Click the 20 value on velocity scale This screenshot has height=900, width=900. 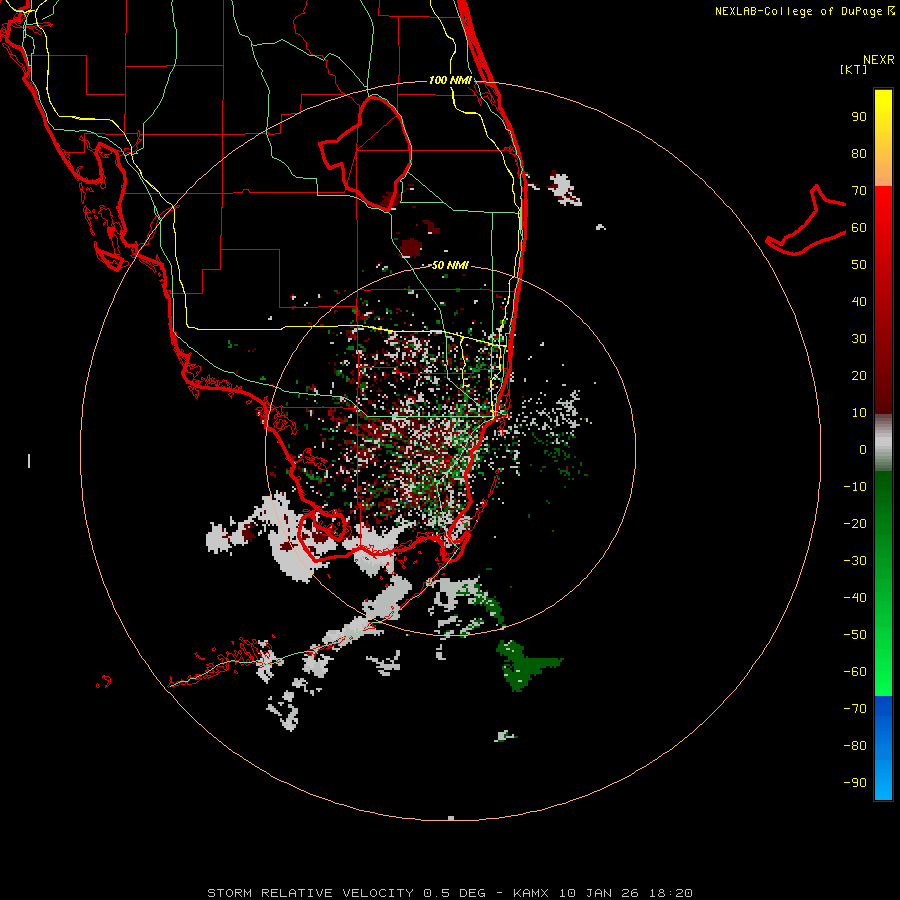(x=859, y=376)
